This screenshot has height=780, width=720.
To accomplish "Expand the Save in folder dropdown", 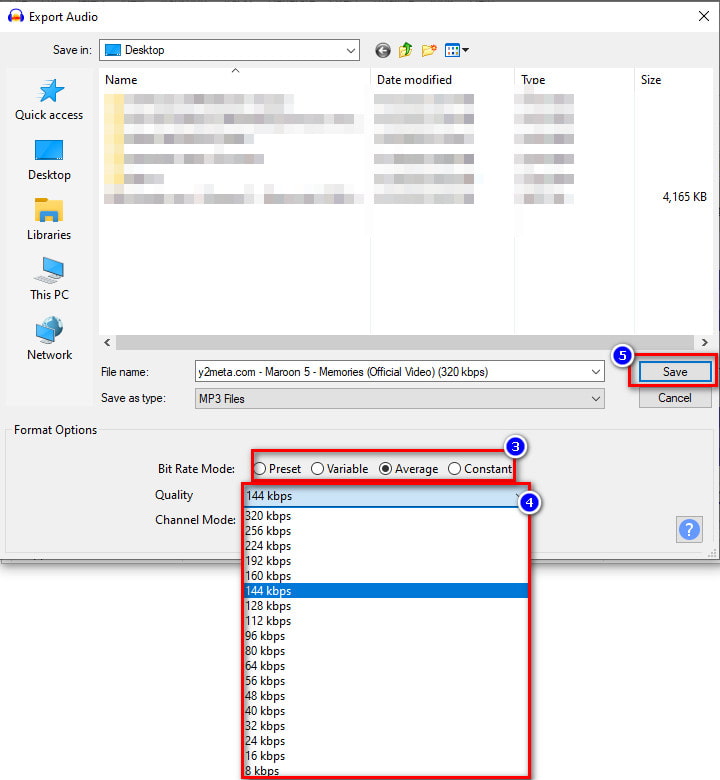I will point(350,50).
